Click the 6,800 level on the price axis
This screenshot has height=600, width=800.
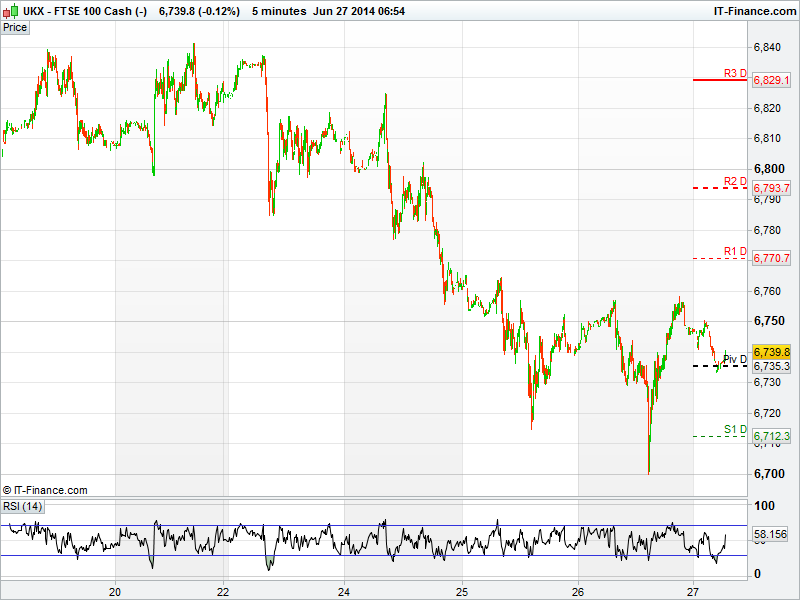(768, 169)
